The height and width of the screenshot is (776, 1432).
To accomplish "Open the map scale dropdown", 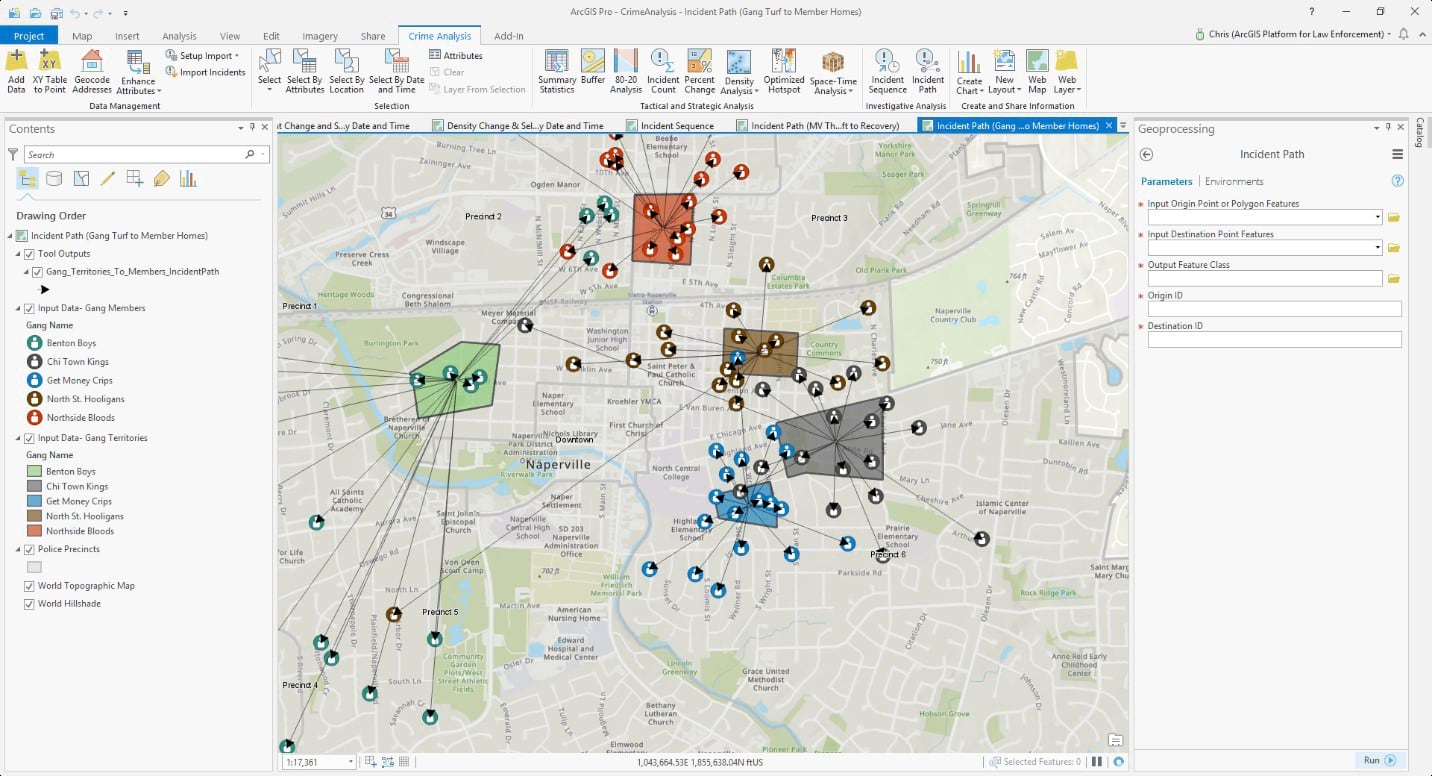I will coord(351,762).
